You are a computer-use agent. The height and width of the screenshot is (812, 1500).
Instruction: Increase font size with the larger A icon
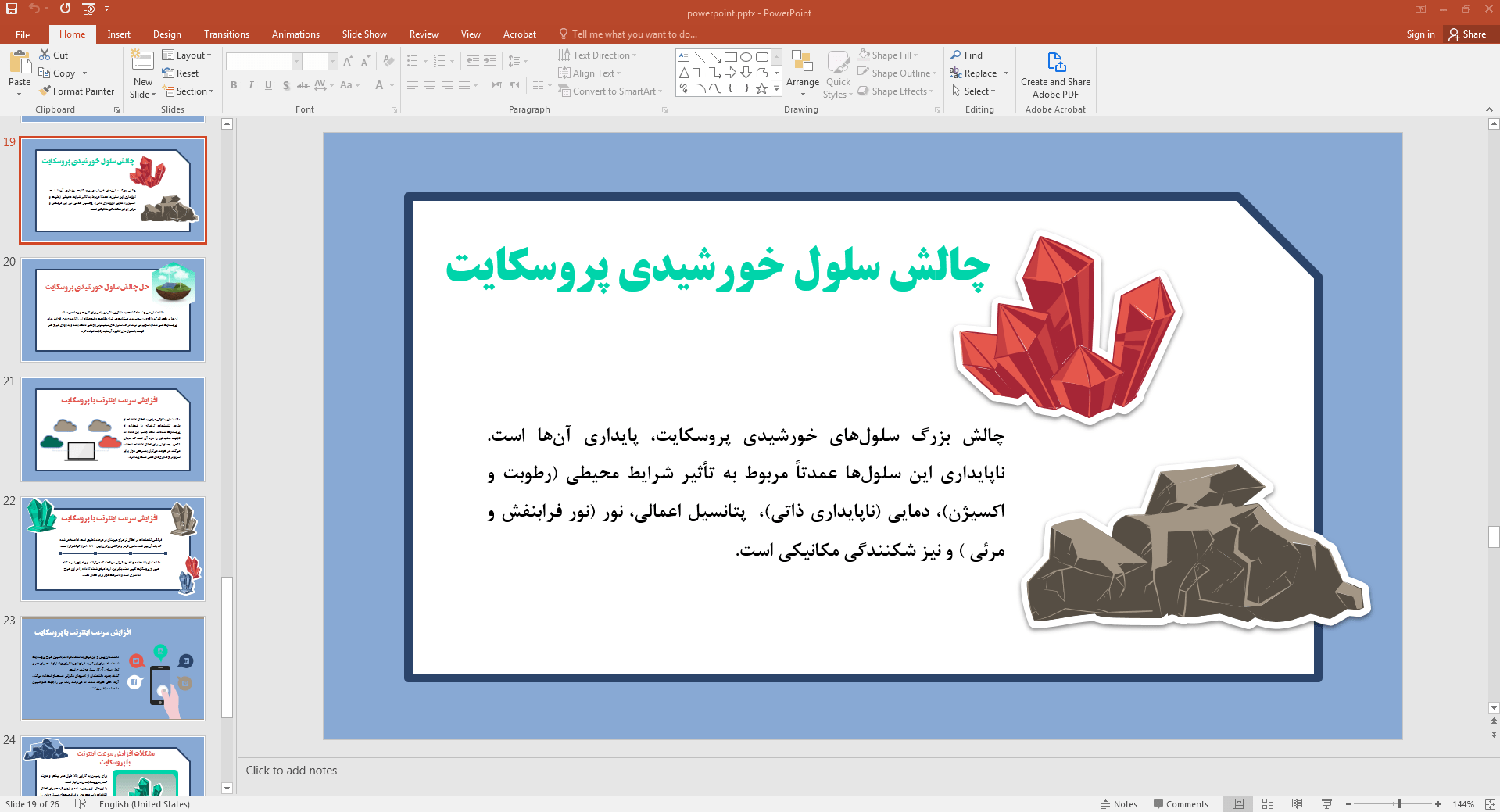click(348, 61)
